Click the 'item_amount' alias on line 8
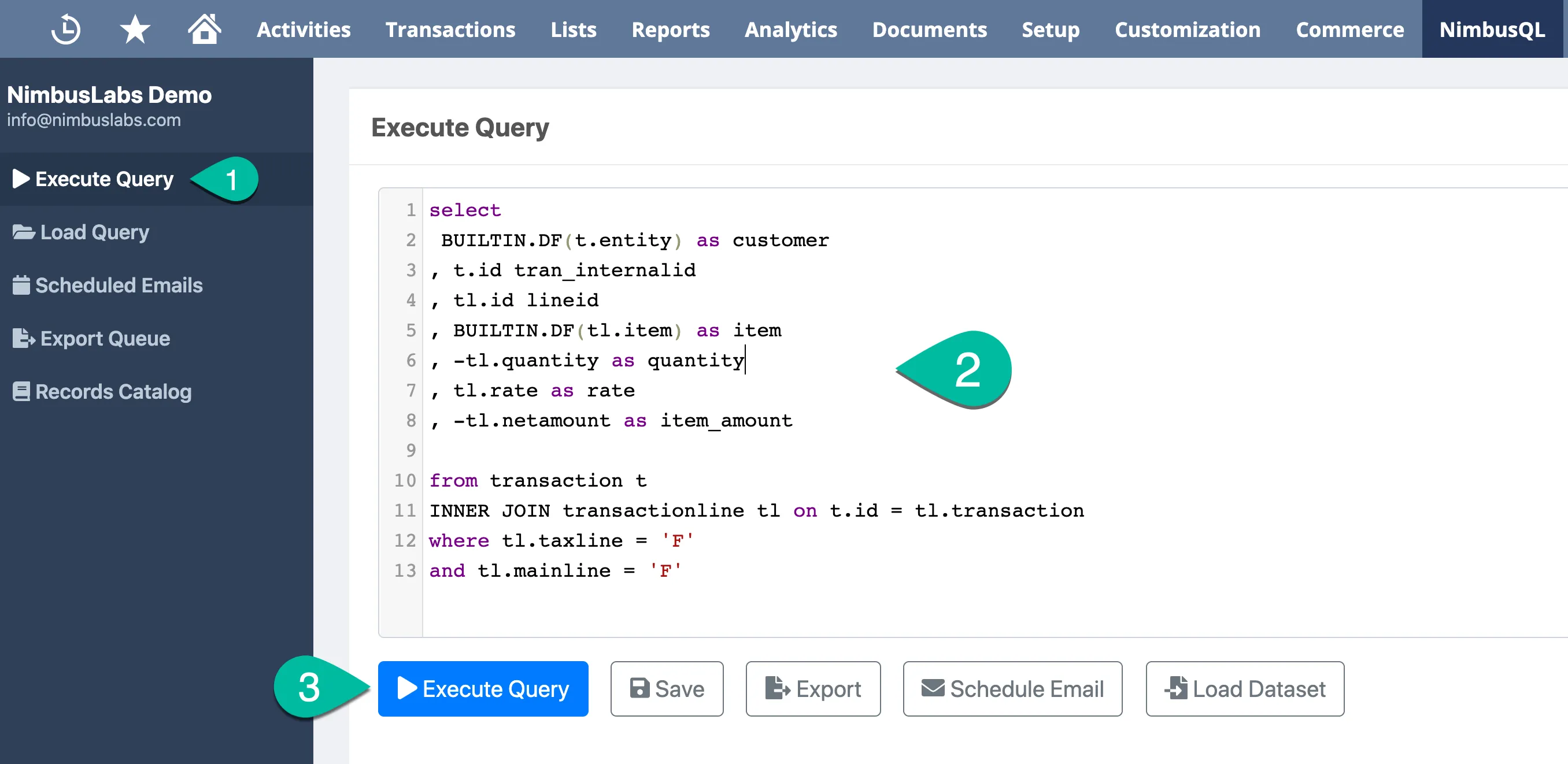The height and width of the screenshot is (764, 1568). point(726,420)
